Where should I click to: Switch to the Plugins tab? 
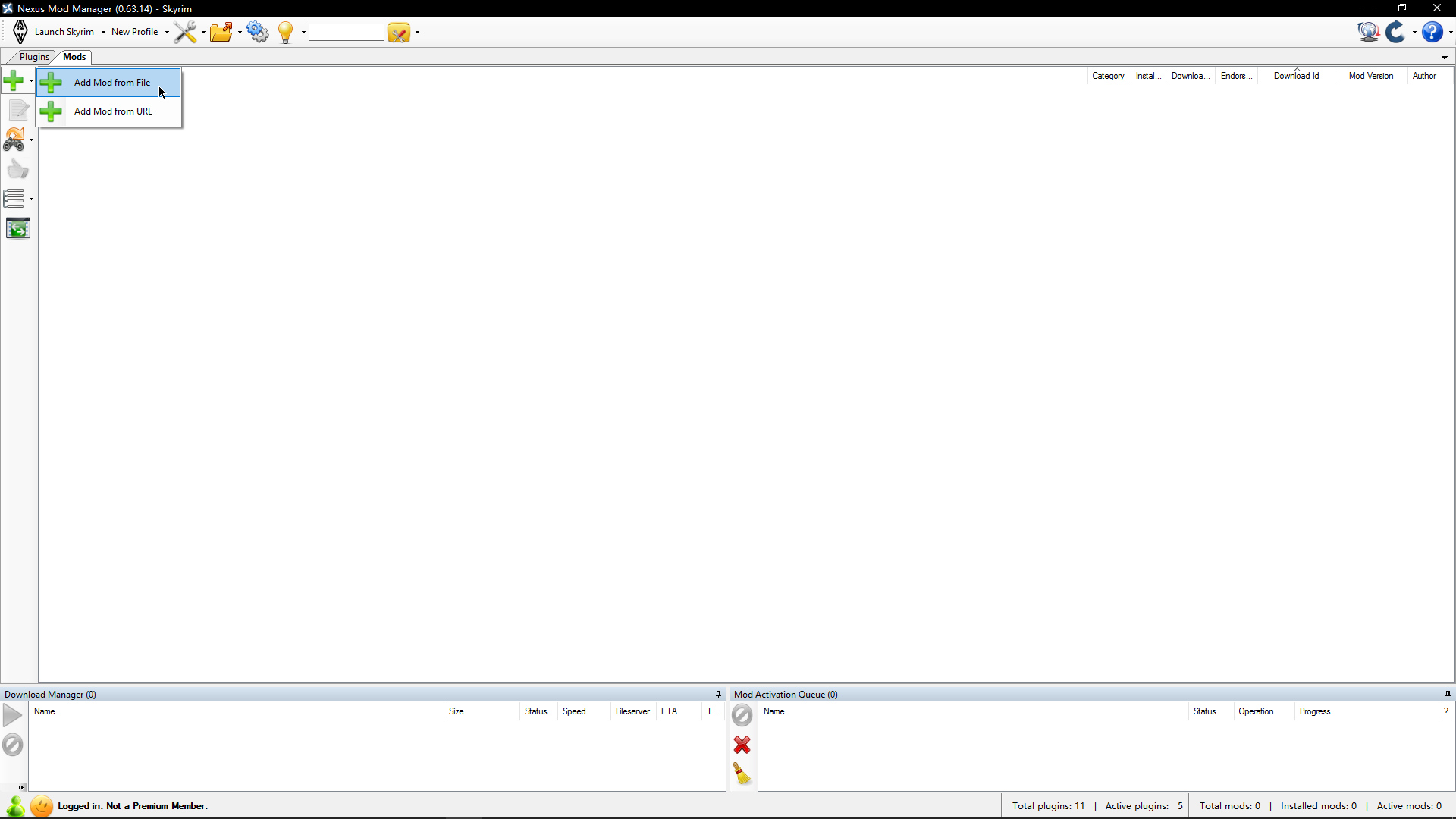click(34, 57)
